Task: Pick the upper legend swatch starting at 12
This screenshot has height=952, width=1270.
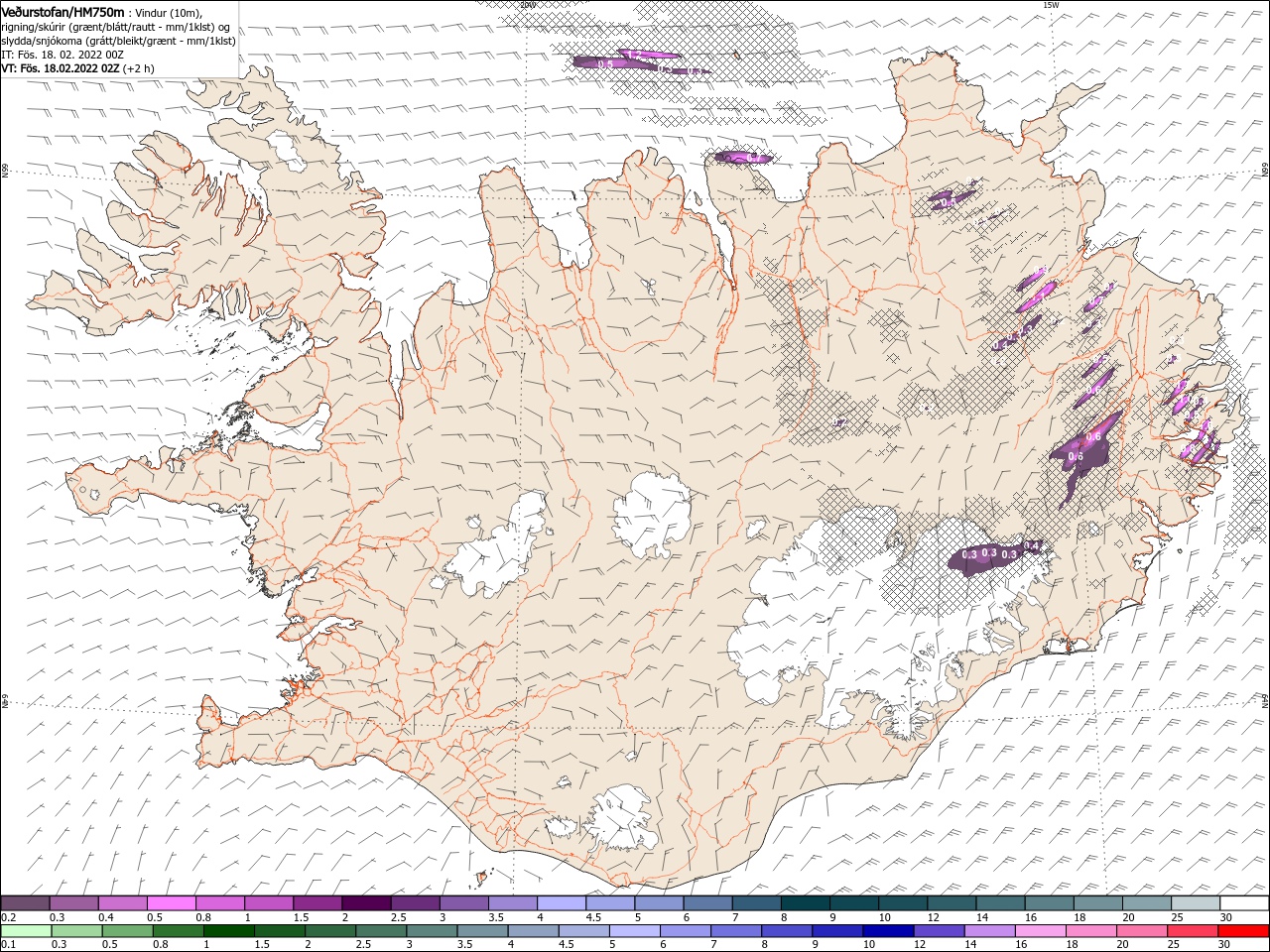Action: click(952, 903)
